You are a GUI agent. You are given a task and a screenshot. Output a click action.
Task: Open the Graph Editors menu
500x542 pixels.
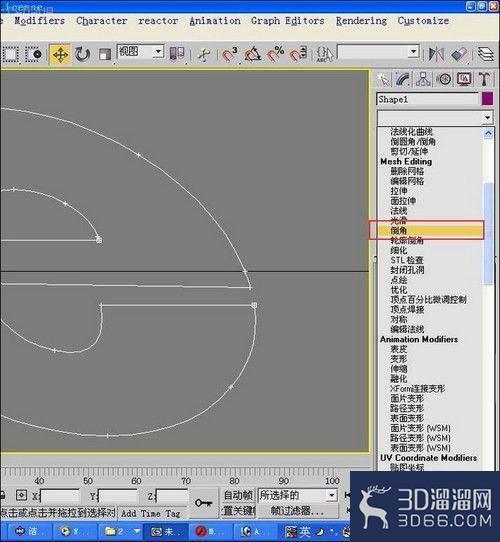[288, 21]
